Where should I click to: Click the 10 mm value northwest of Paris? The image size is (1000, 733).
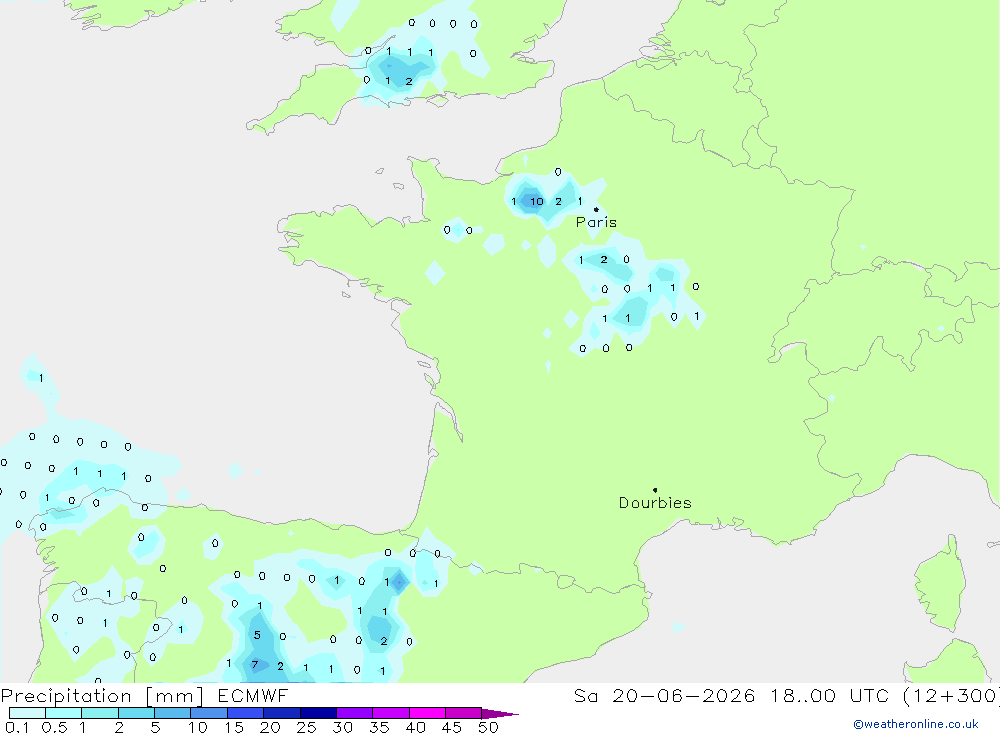537,202
